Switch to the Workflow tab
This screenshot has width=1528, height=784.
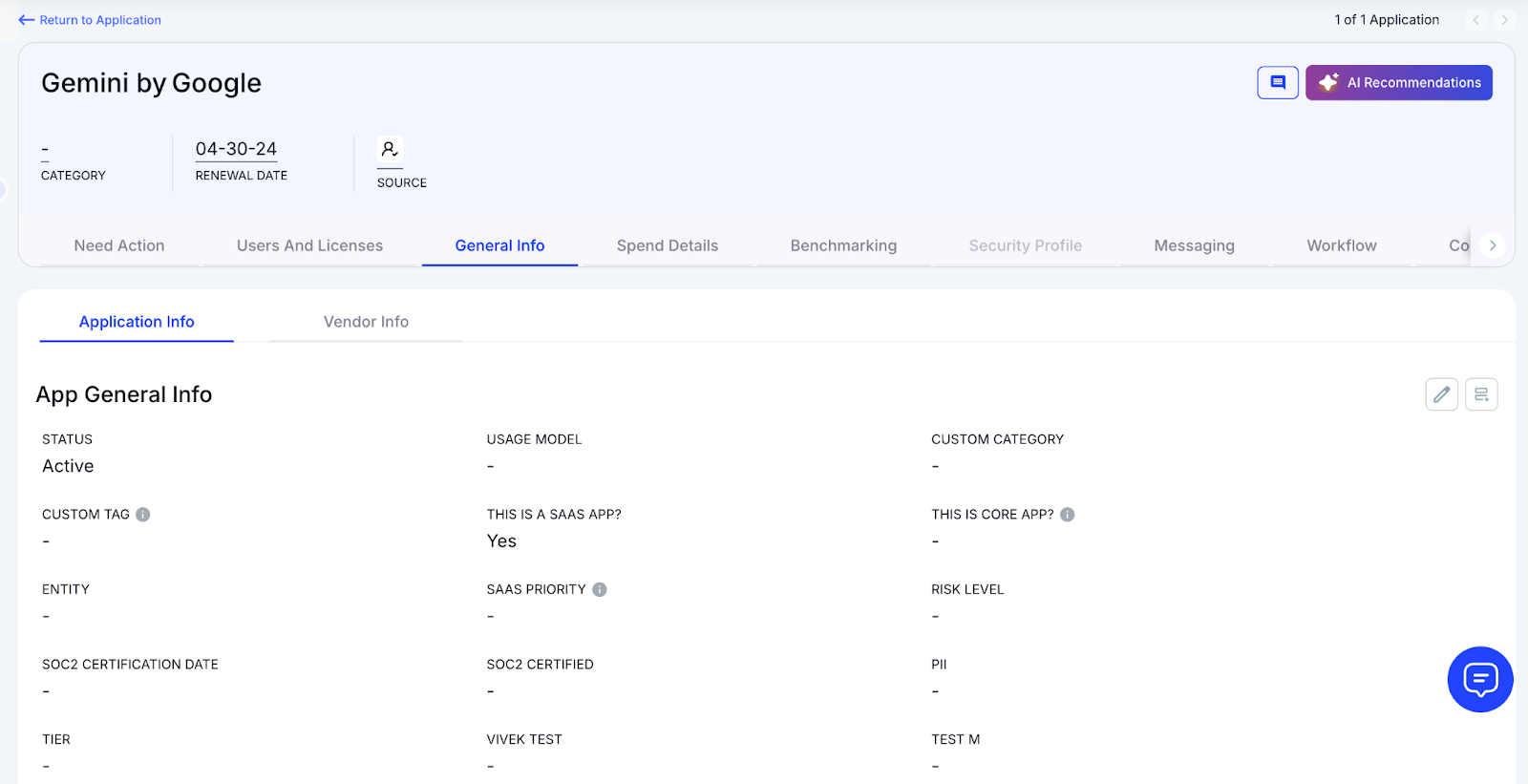pos(1342,245)
